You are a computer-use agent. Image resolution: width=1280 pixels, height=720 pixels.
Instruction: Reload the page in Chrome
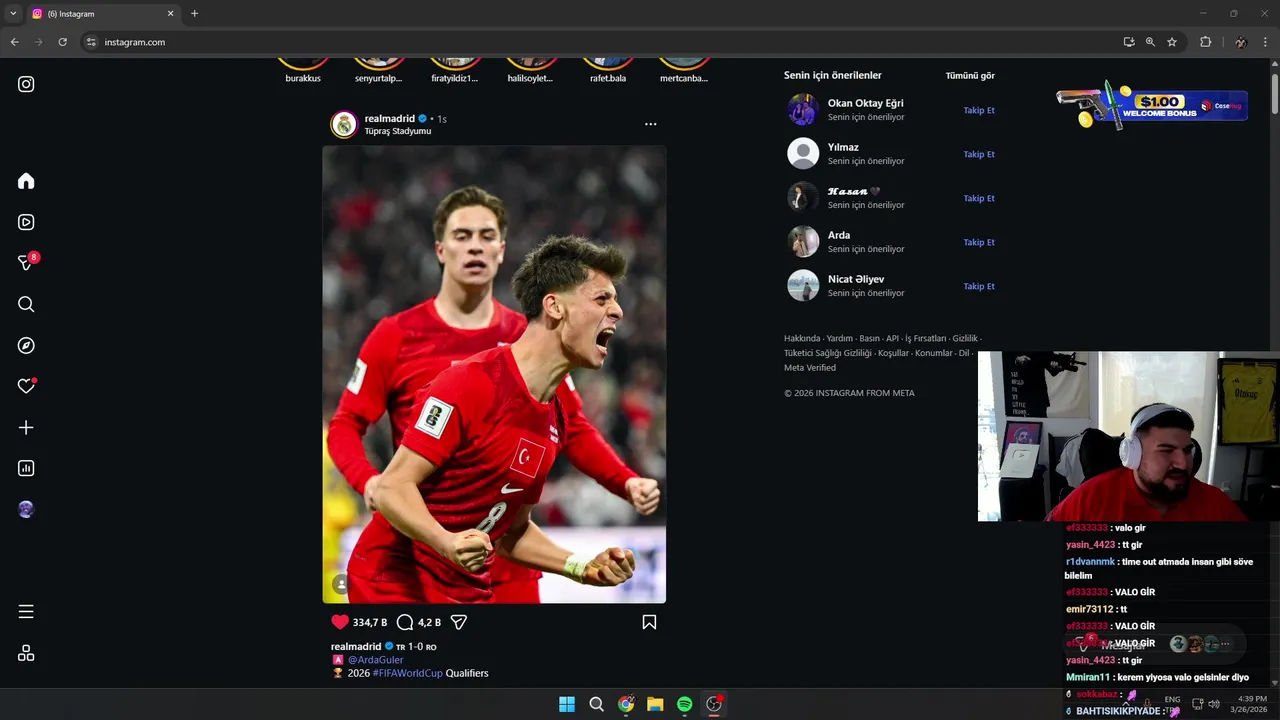pos(62,42)
